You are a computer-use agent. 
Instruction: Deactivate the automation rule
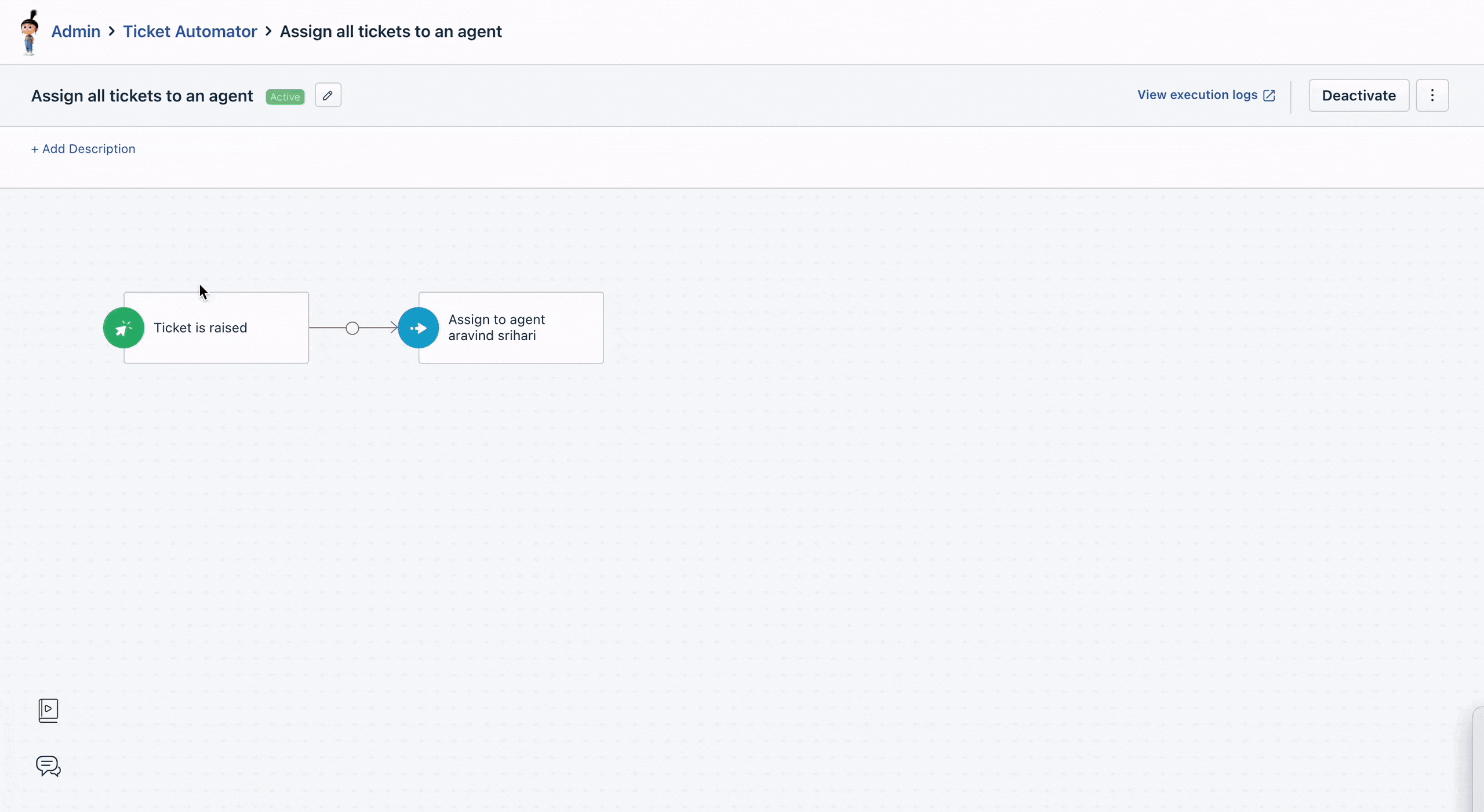[x=1359, y=95]
